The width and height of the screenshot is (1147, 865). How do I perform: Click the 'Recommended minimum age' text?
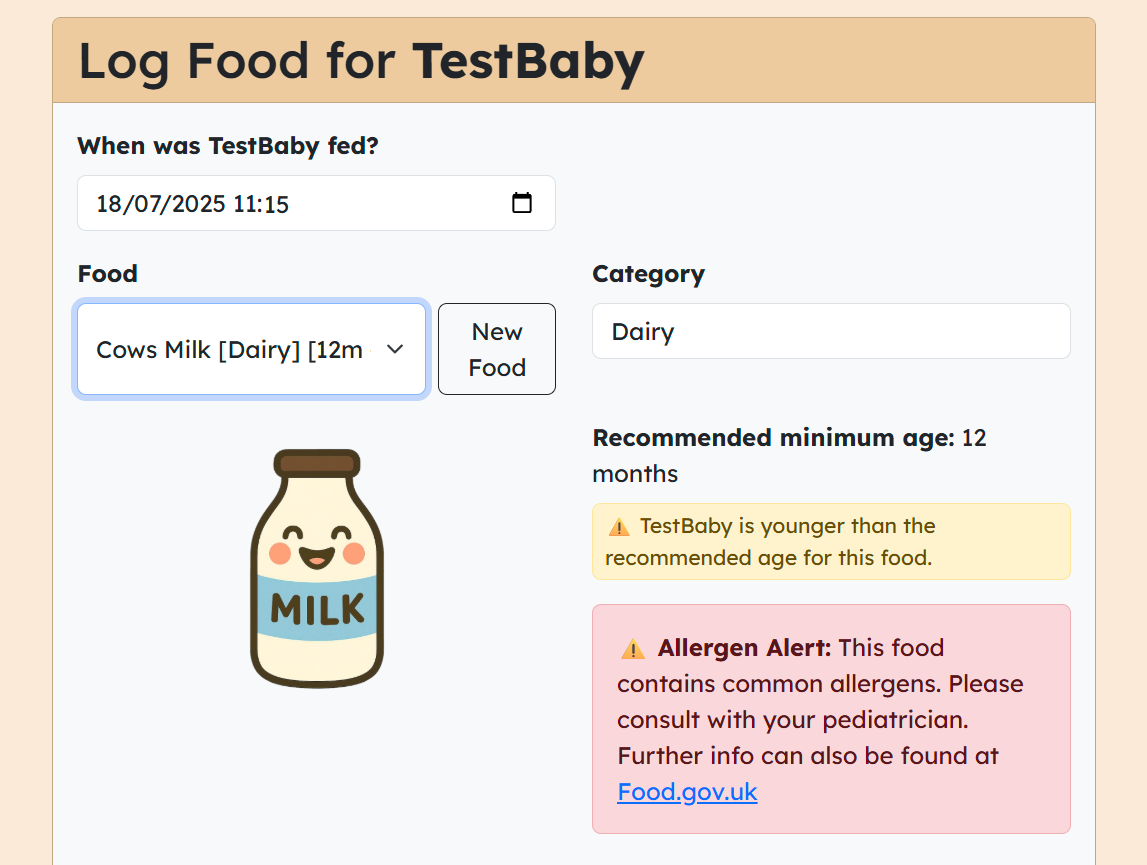pyautogui.click(x=773, y=438)
